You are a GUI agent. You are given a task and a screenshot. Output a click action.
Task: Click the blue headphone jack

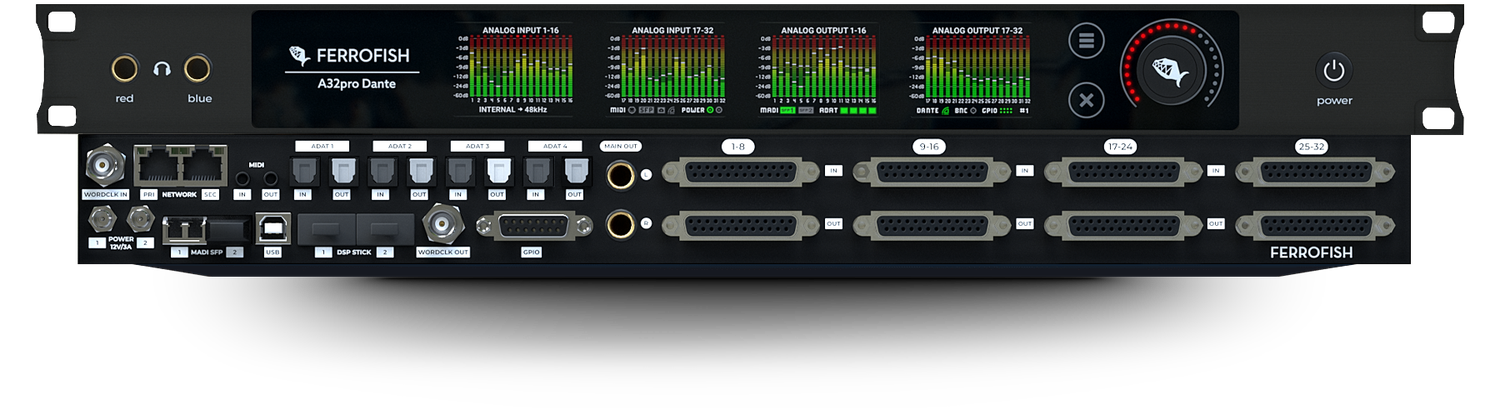[x=198, y=69]
